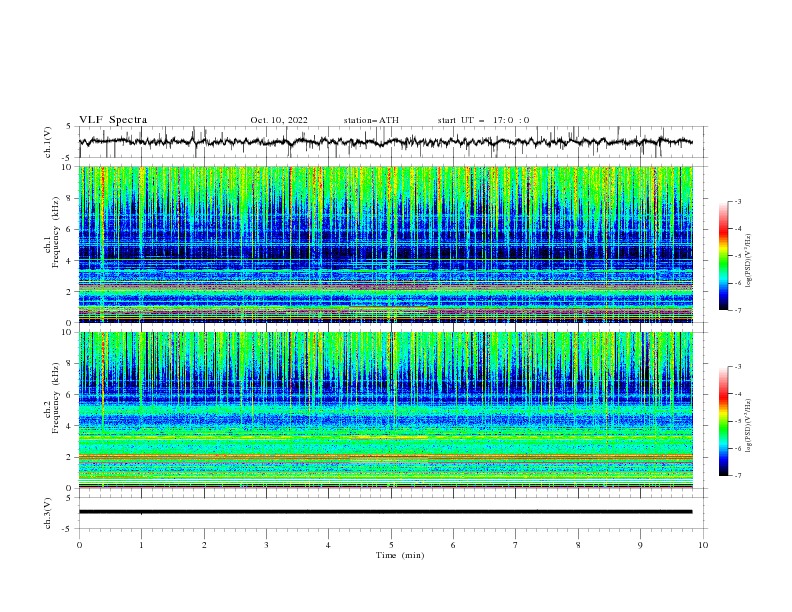
Task: Click the time axis tick label '8'
Action: 578,545
